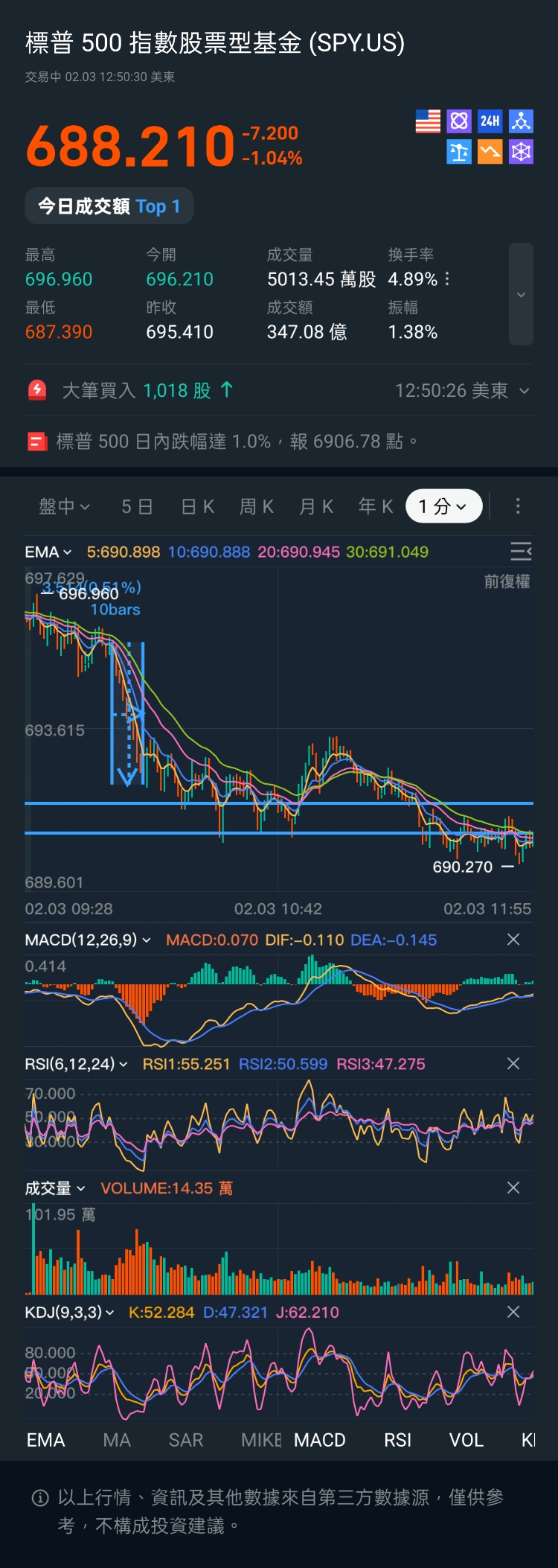Select MA in the bottom indicator bar

(x=117, y=1440)
